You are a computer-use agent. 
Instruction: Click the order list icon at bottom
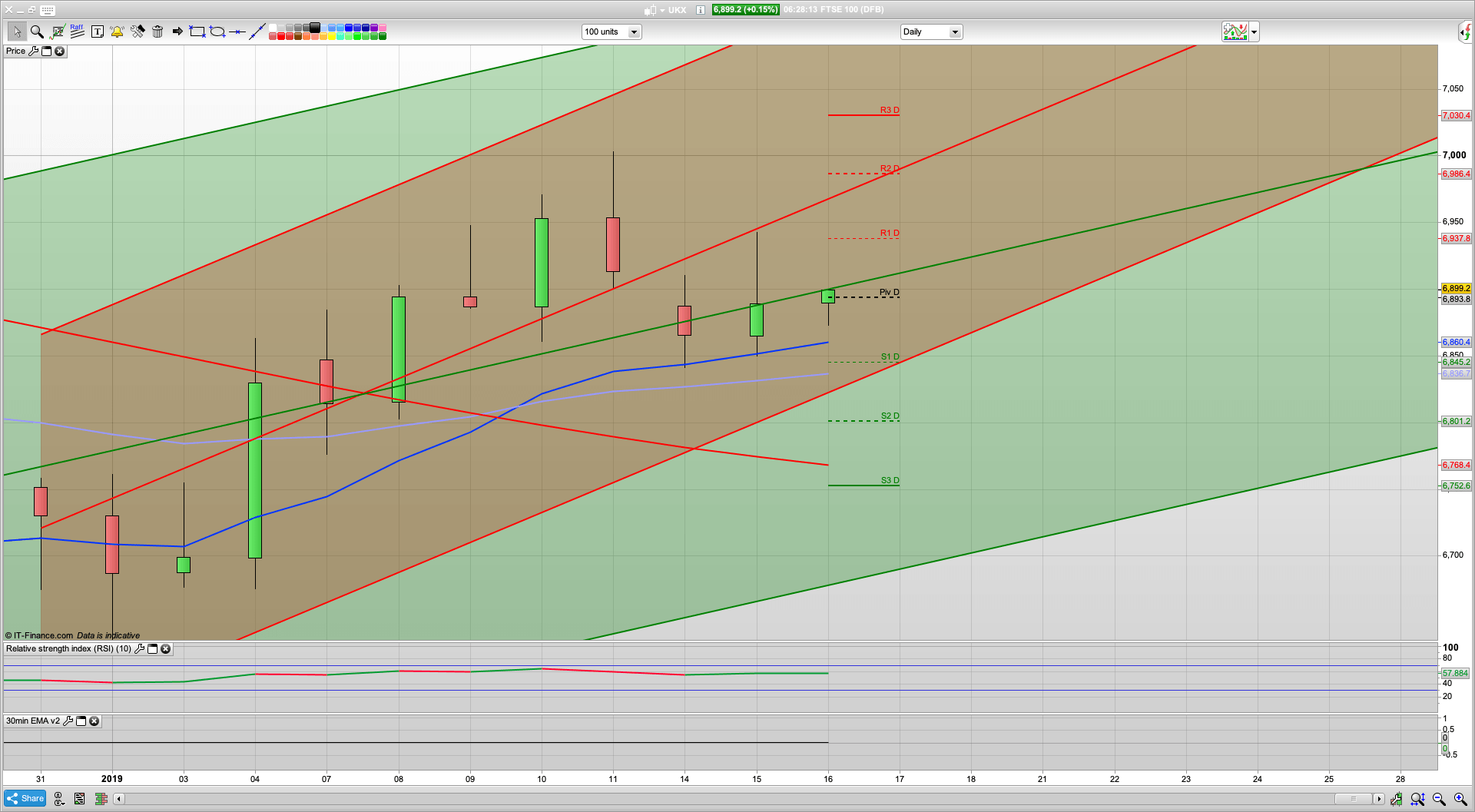pyautogui.click(x=79, y=799)
